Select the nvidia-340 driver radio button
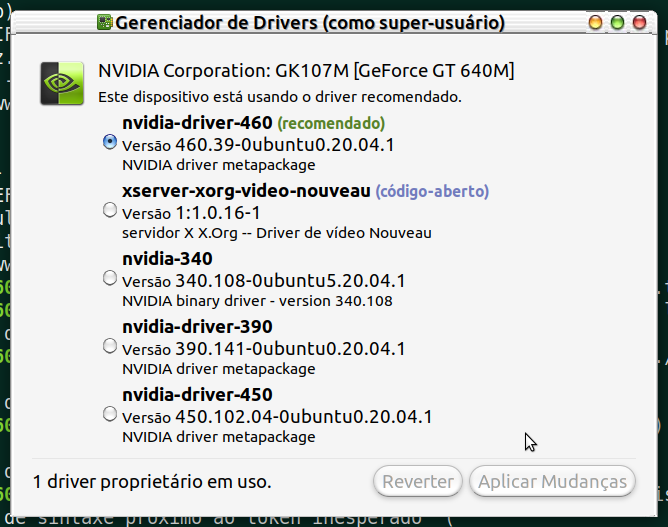Viewport: 668px width, 527px height. tap(110, 278)
